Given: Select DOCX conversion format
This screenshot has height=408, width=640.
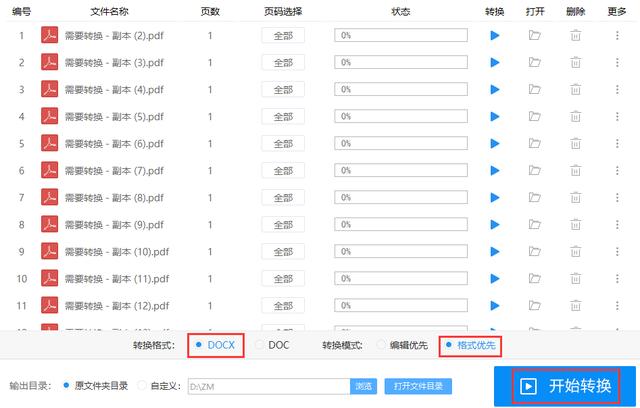Looking at the screenshot, I should (216, 345).
